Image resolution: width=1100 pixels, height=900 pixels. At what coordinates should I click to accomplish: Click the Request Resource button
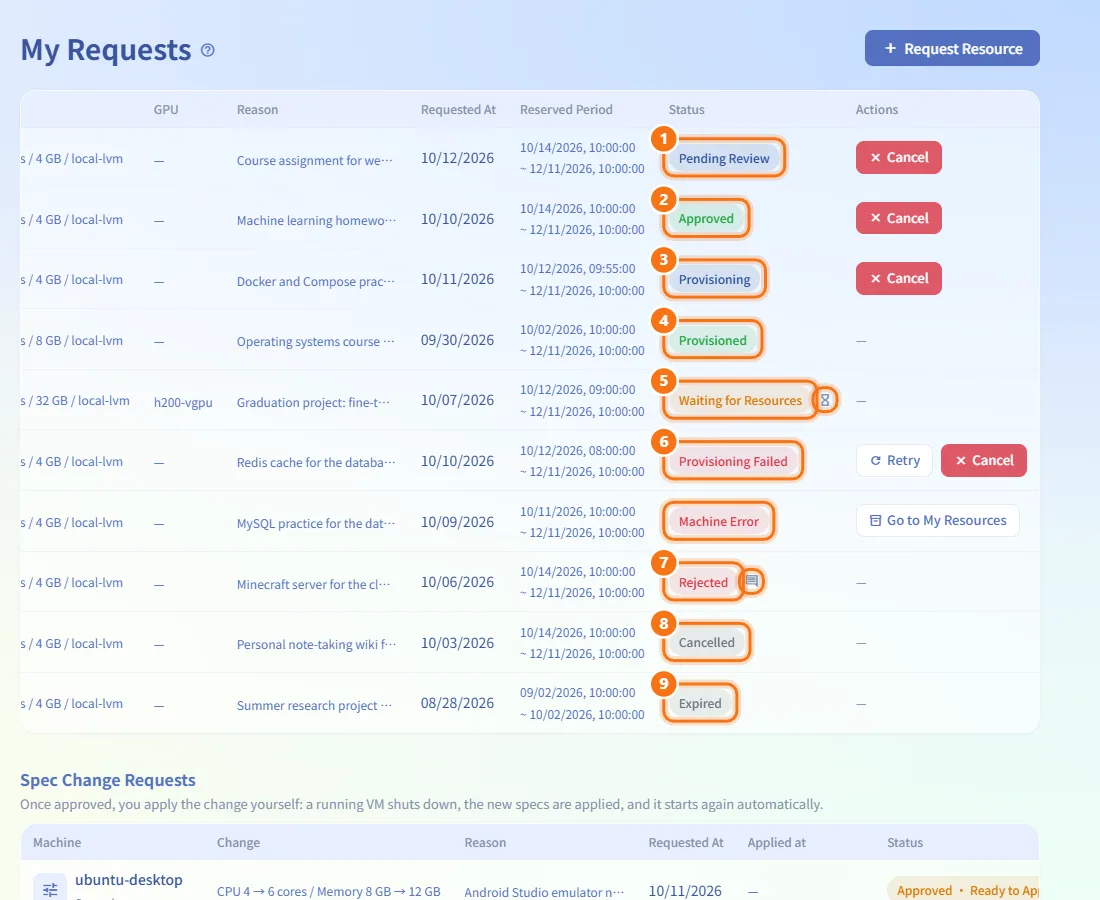pos(952,48)
